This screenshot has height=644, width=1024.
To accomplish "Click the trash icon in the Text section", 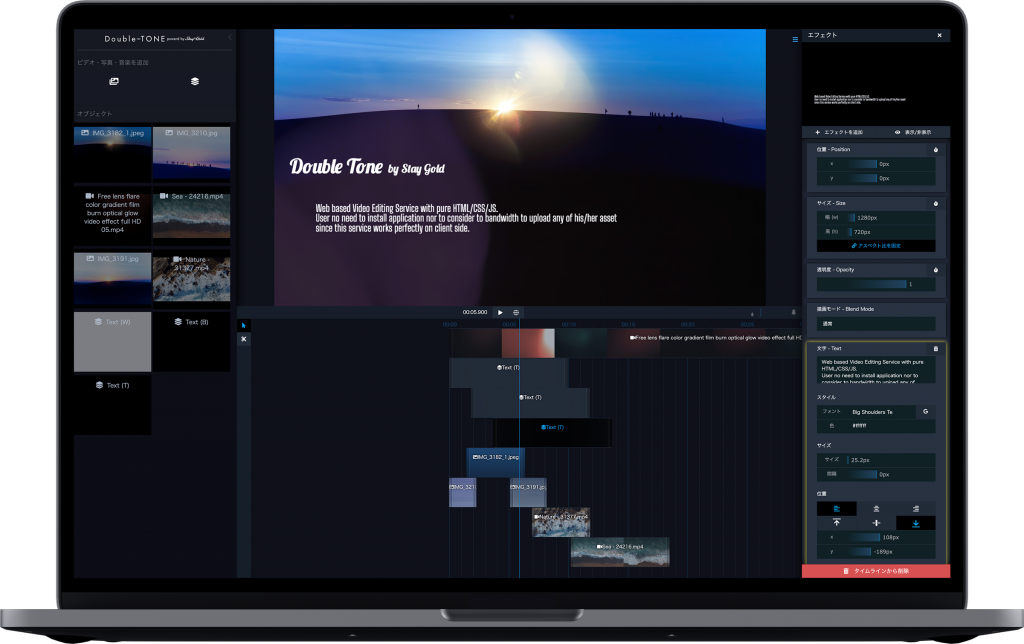I will [x=935, y=349].
